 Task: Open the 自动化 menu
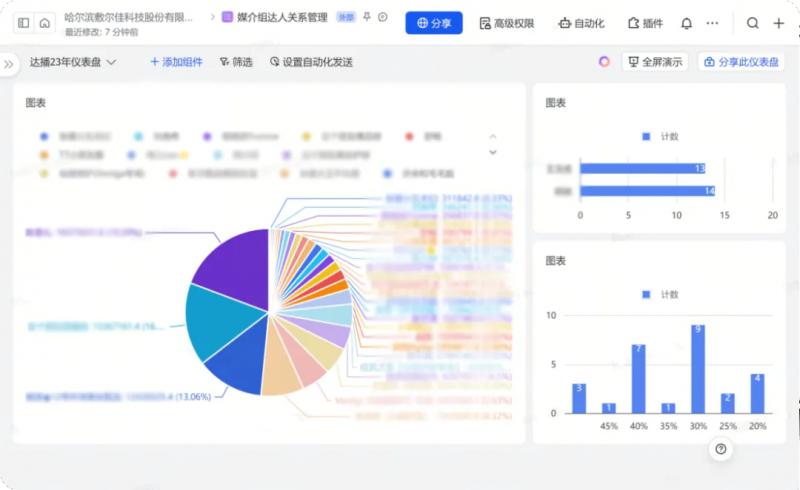581,23
